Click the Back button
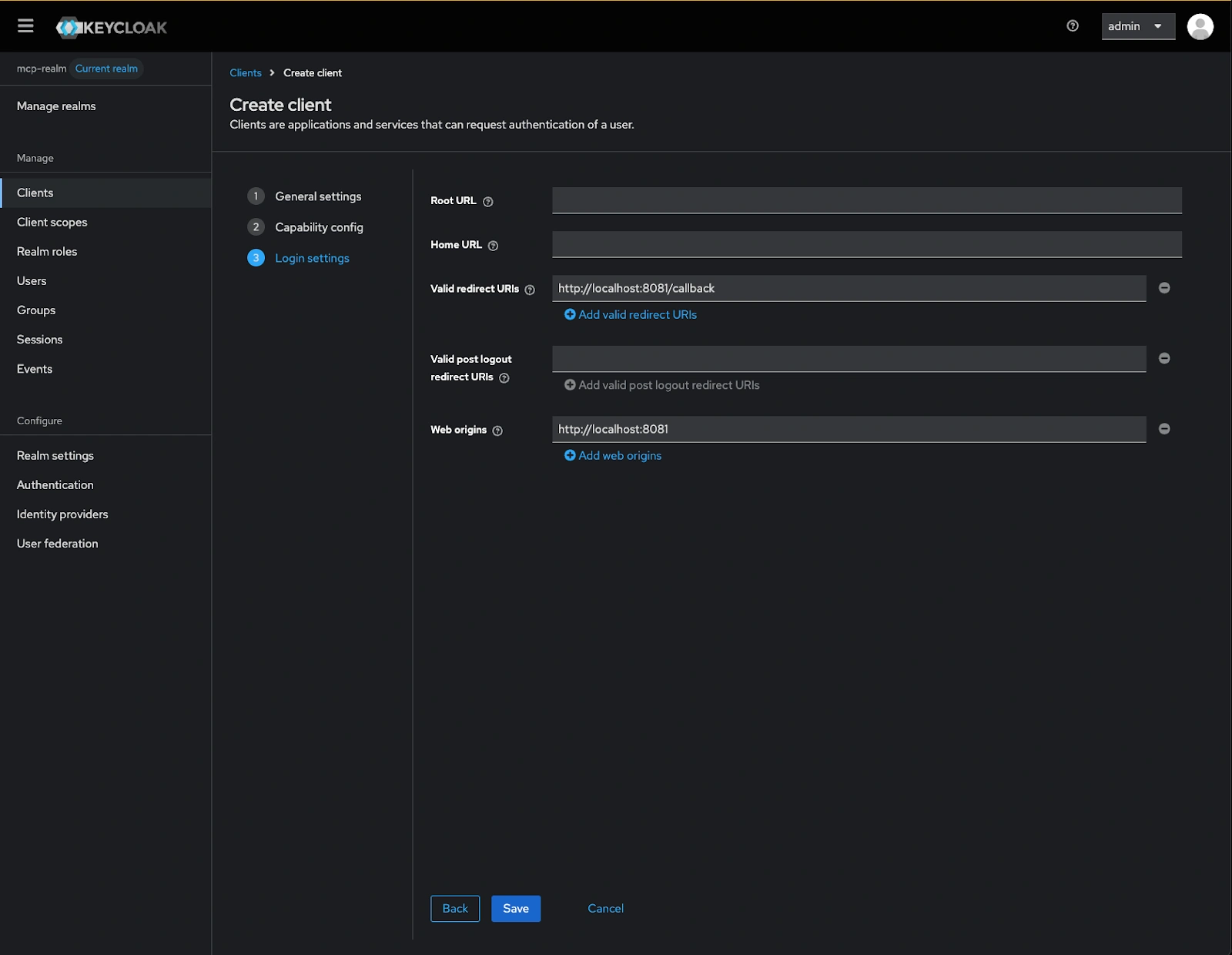The height and width of the screenshot is (955, 1232). [x=455, y=909]
